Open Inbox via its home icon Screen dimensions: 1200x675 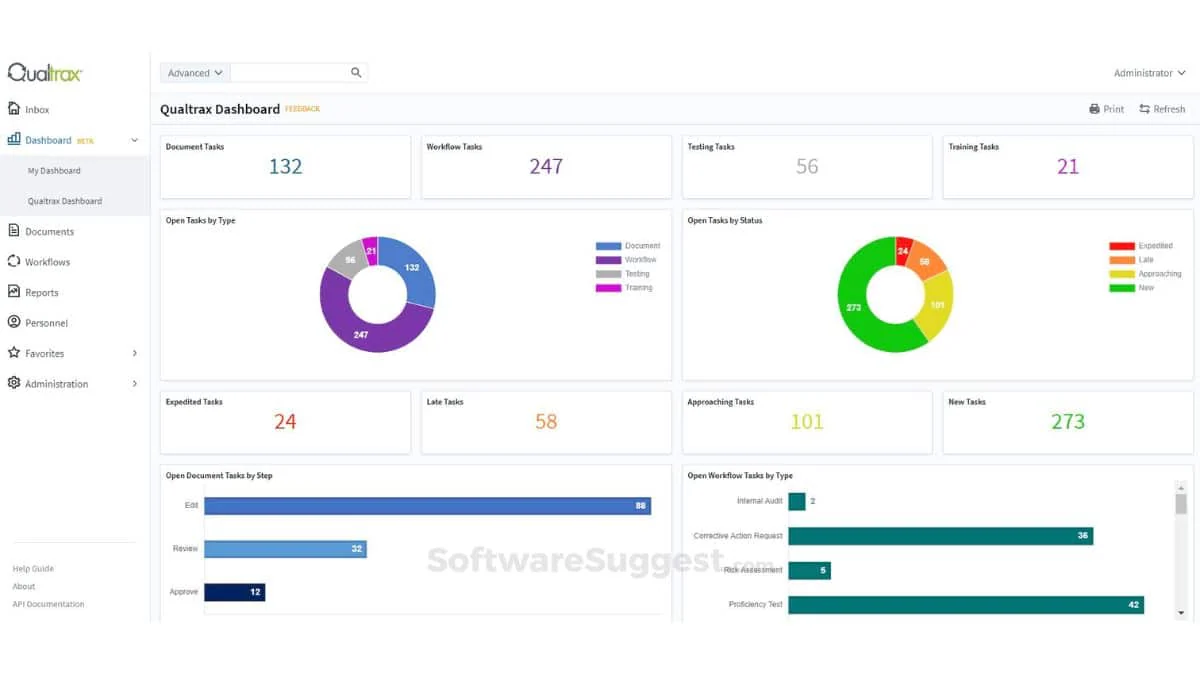point(14,109)
